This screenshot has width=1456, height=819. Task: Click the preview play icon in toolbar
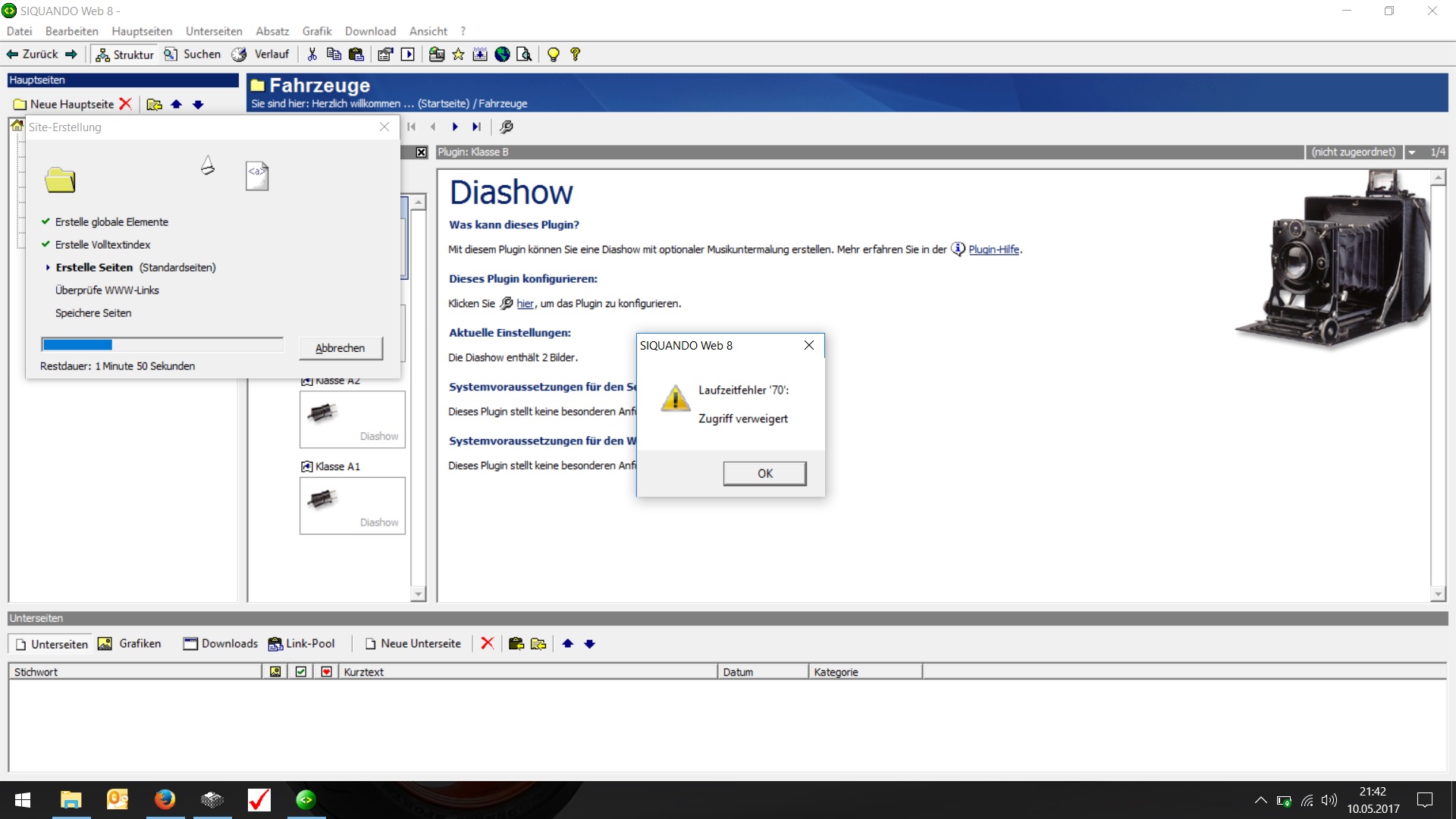tap(408, 54)
